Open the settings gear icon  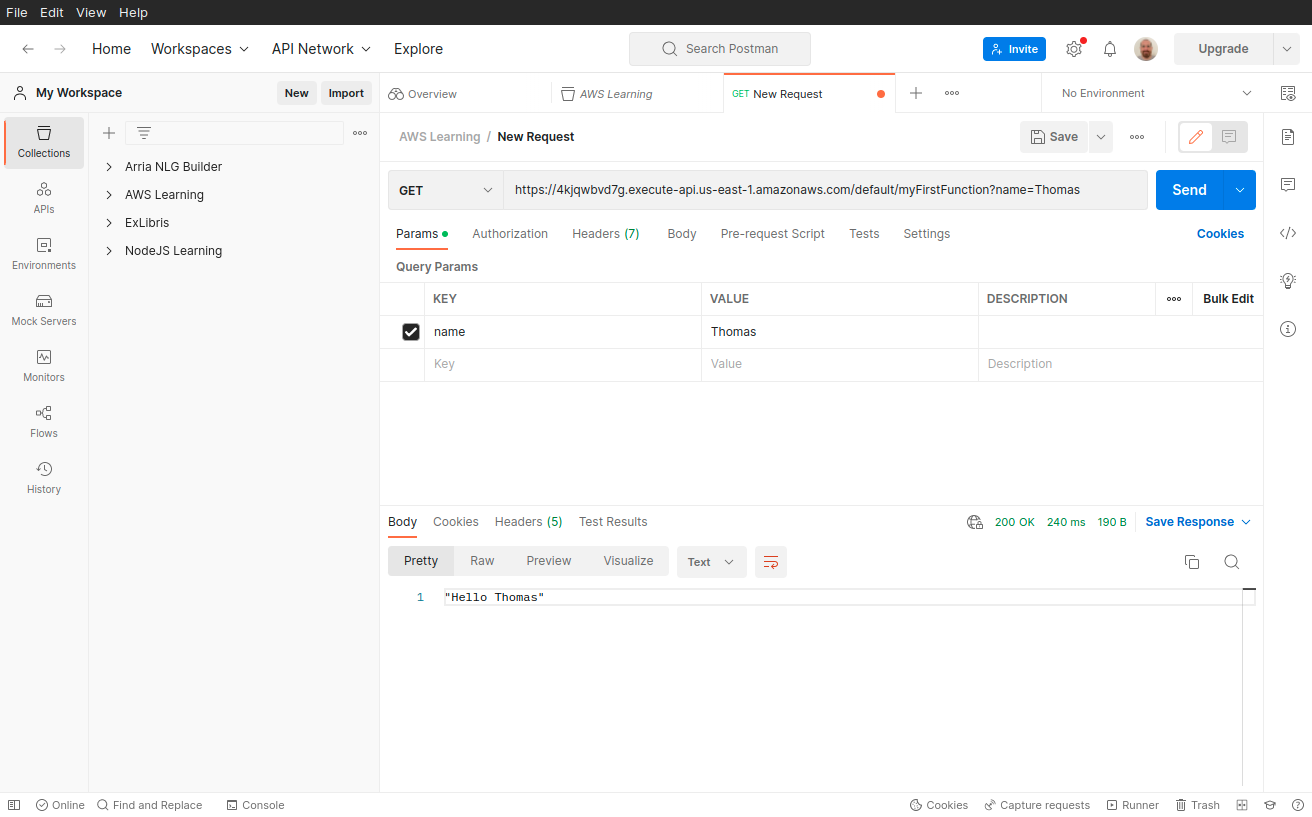click(x=1074, y=49)
